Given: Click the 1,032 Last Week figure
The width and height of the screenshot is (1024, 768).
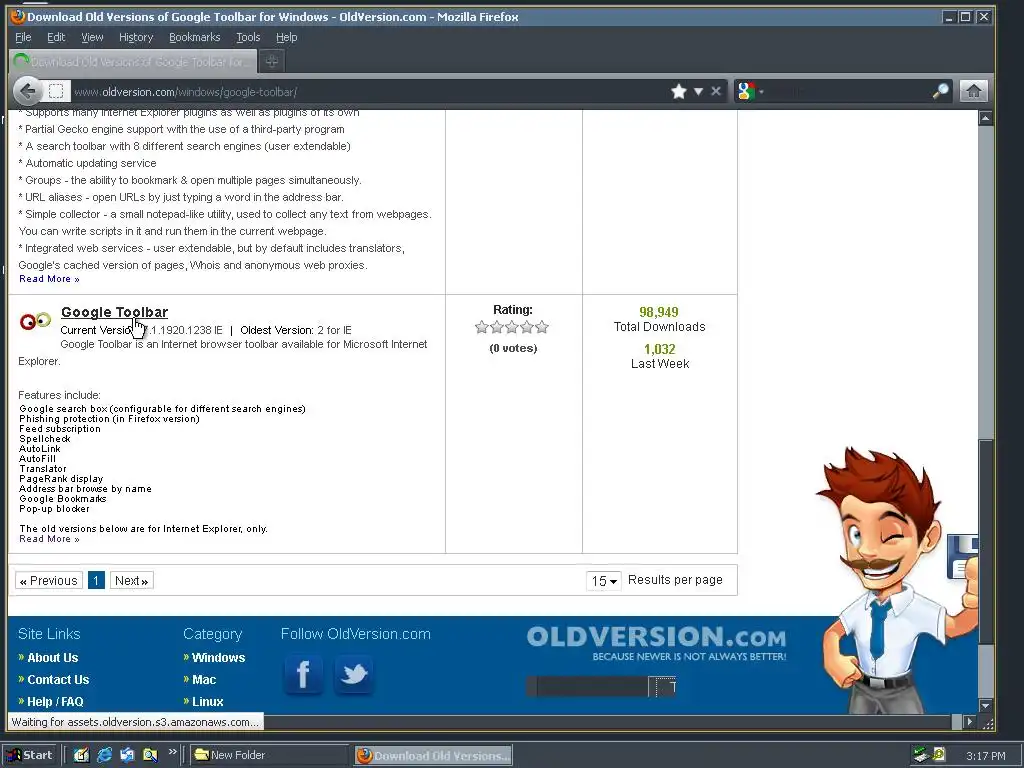Looking at the screenshot, I should coord(660,349).
